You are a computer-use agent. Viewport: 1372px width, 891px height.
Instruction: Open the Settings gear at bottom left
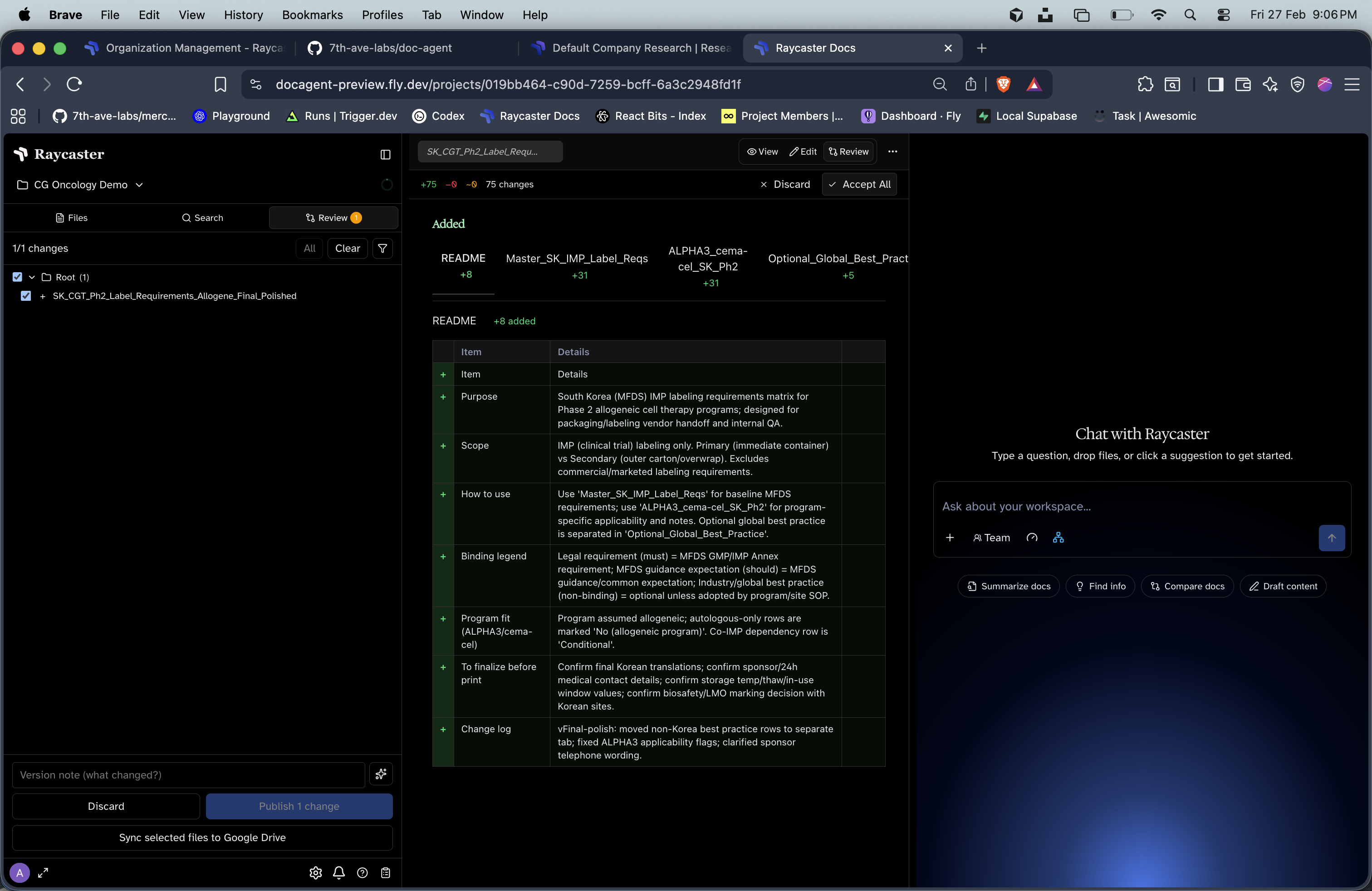pyautogui.click(x=315, y=872)
